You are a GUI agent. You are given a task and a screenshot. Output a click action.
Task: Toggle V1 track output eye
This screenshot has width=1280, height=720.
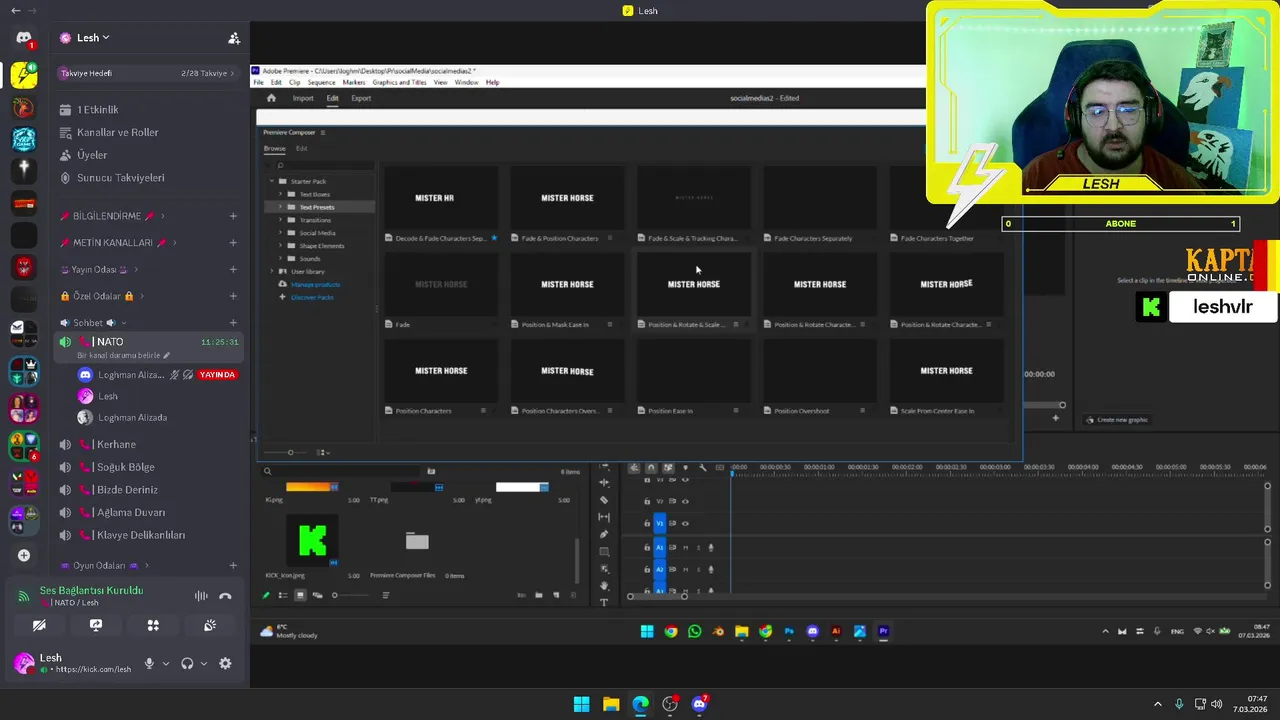pos(685,523)
